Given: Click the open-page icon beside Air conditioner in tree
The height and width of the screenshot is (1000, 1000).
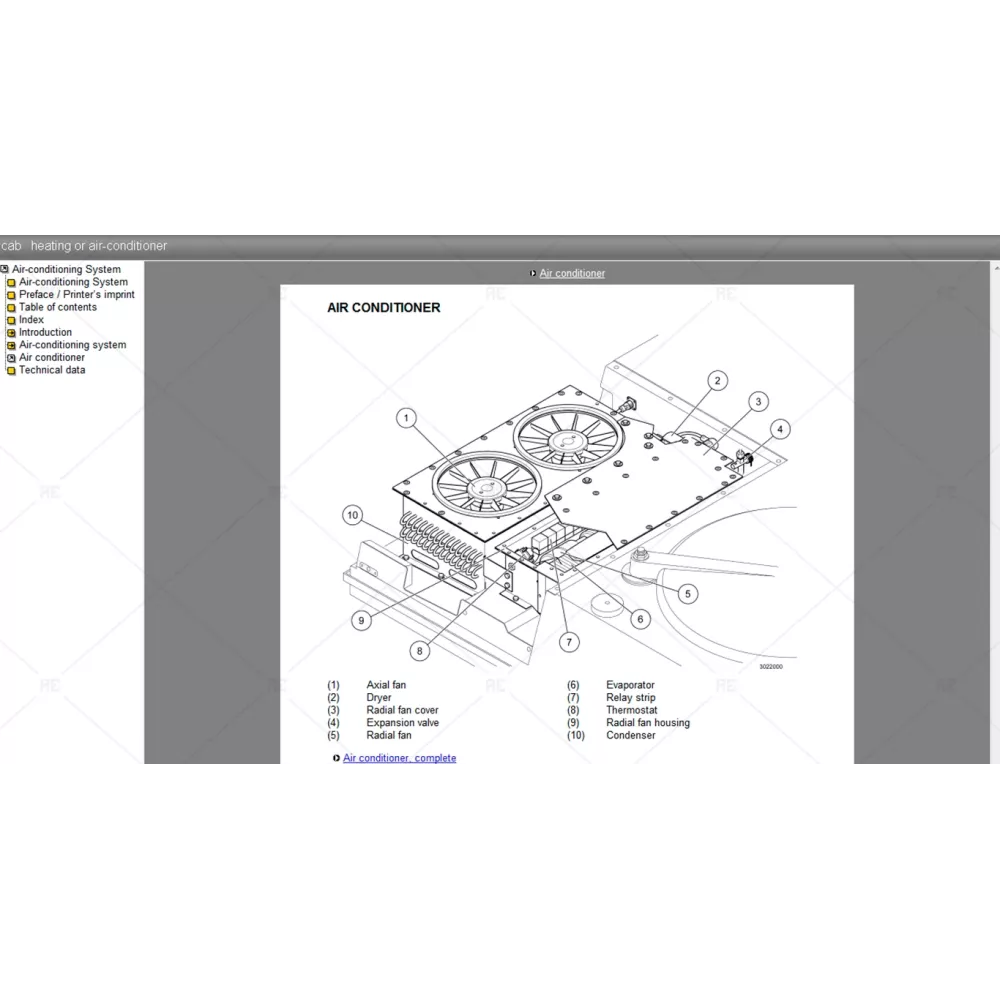Looking at the screenshot, I should pyautogui.click(x=12, y=358).
